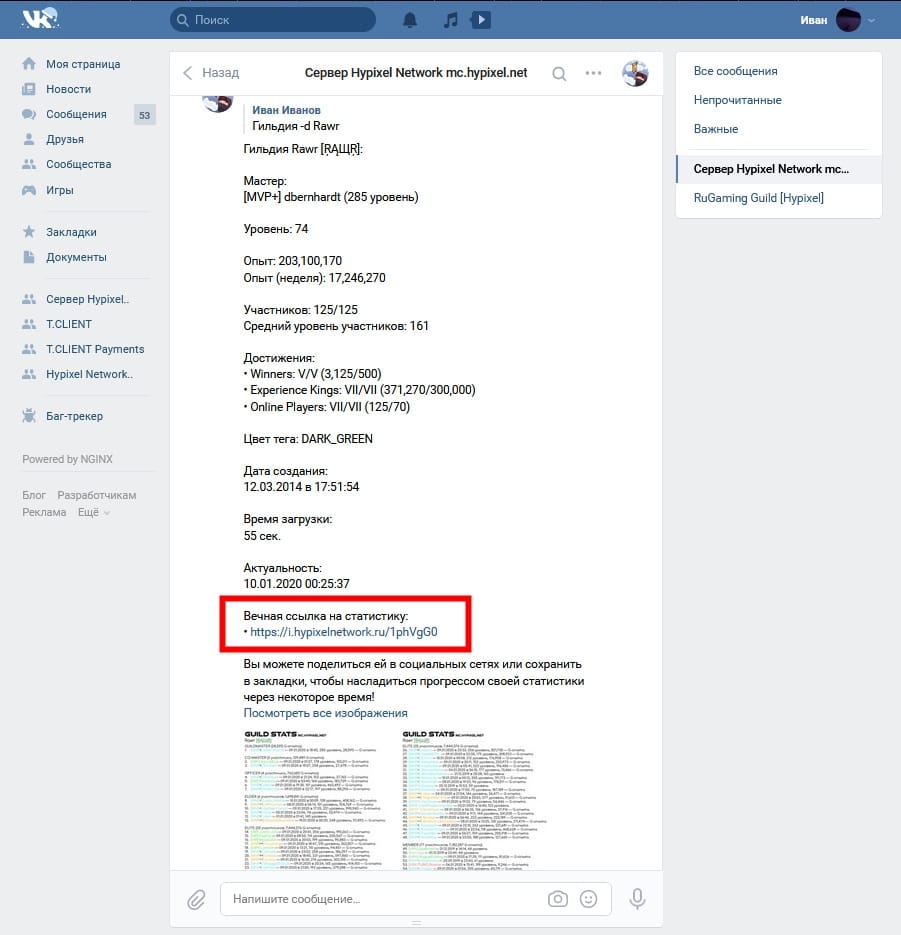The image size is (901, 935).
Task: Open the hypixelnetwork.ru statistics link
Action: pyautogui.click(x=344, y=633)
